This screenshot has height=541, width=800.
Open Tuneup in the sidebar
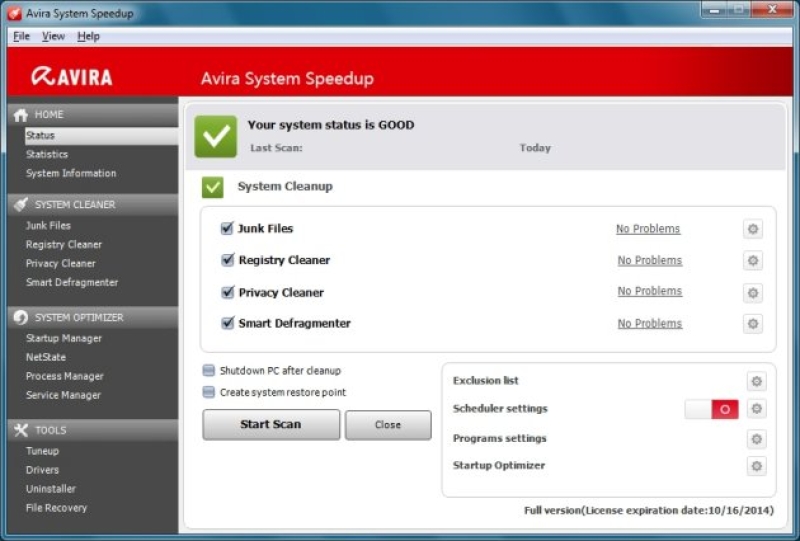pyautogui.click(x=42, y=451)
